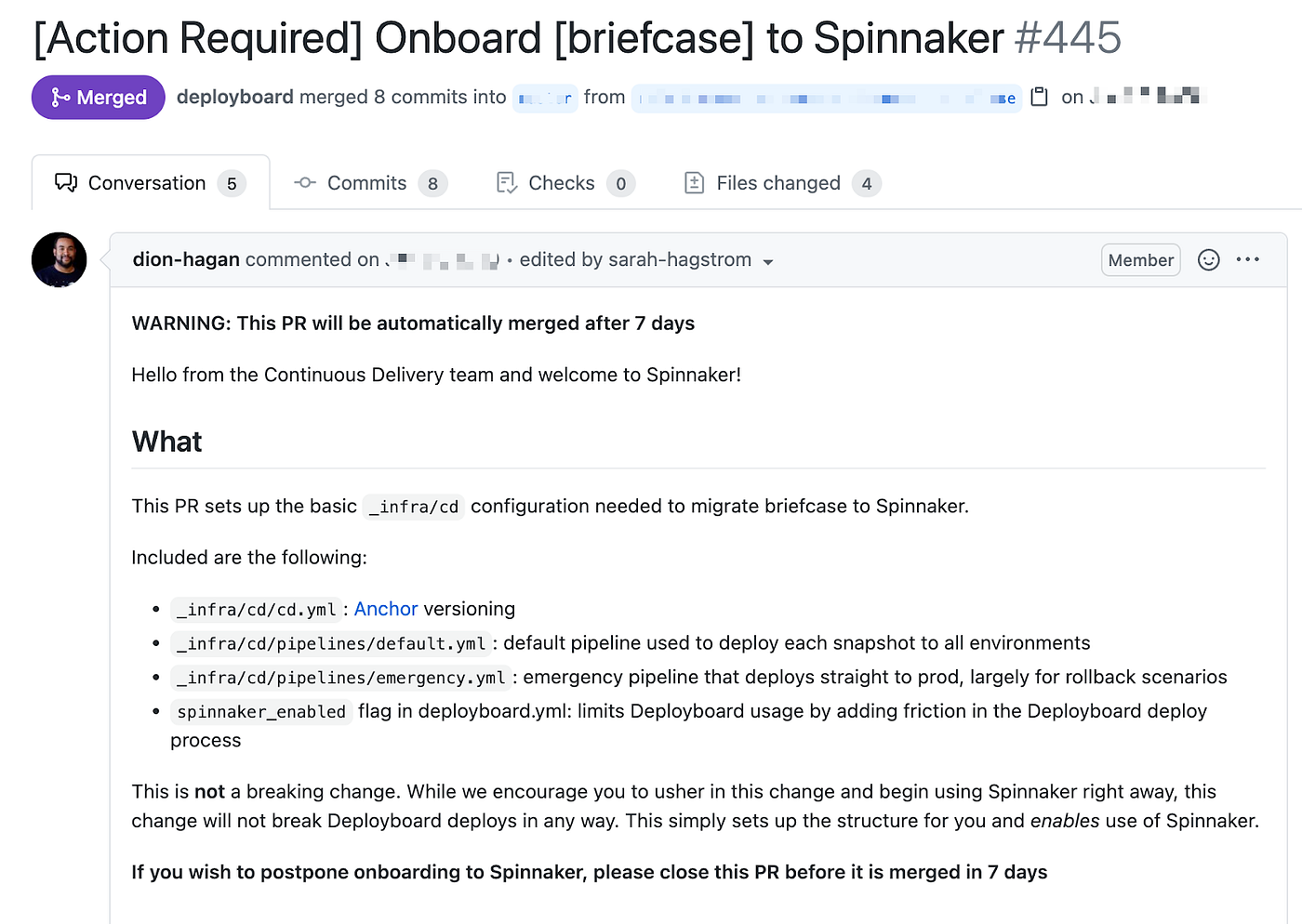This screenshot has height=924, width=1302.
Task: Click the Conversation speech bubble icon
Action: point(66,183)
